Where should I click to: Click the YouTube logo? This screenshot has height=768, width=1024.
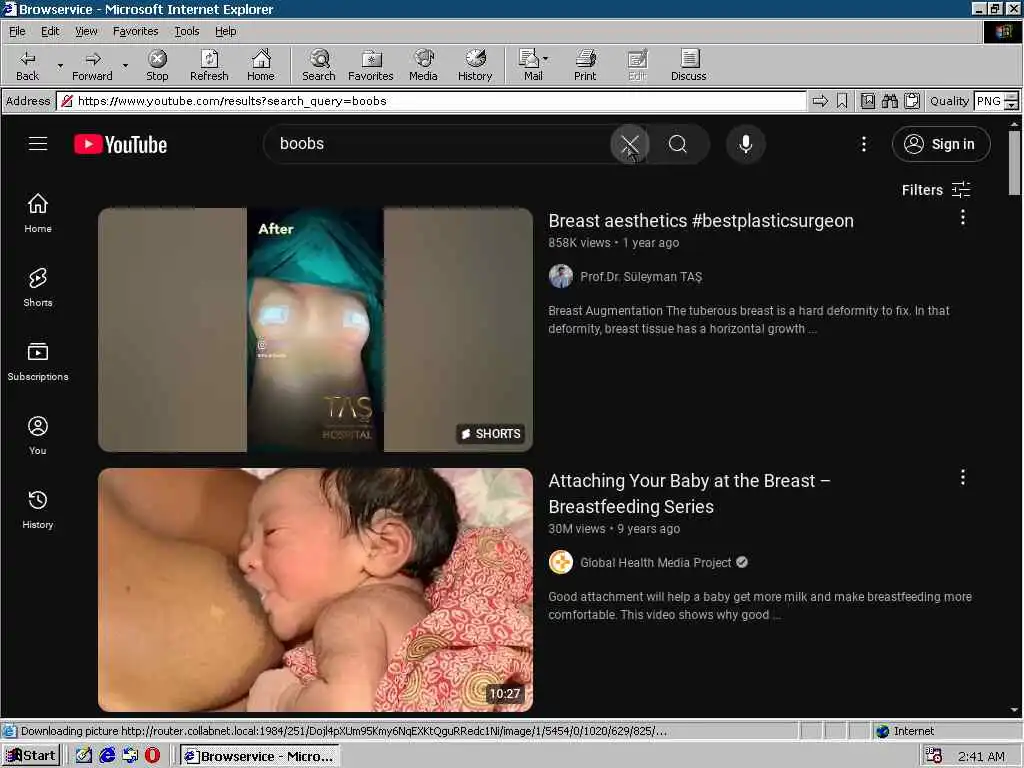tap(120, 144)
